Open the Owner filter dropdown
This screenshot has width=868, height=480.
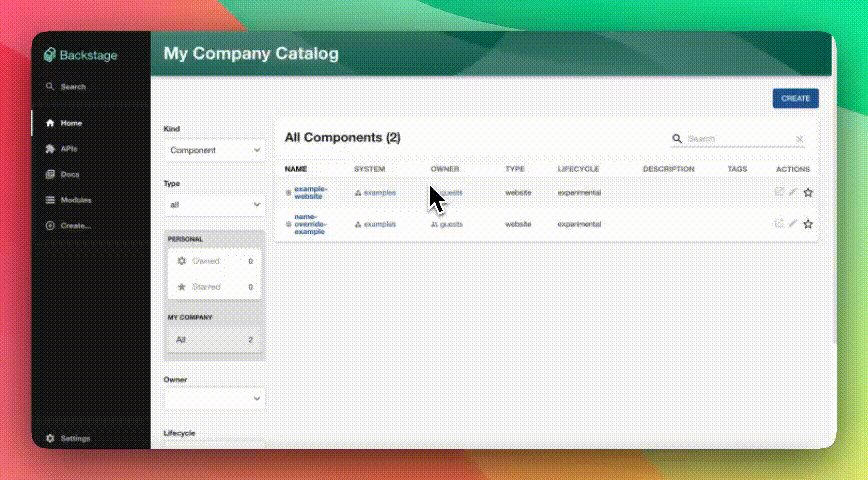214,398
